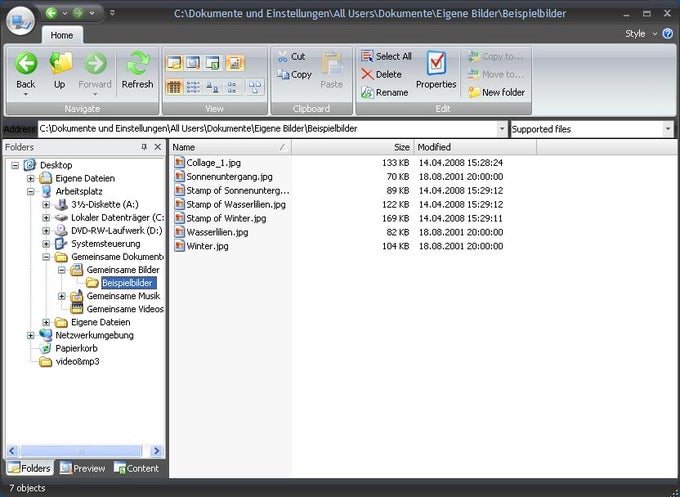Toggle the Content pane view button
The width and height of the screenshot is (680, 497).
[x=213, y=63]
